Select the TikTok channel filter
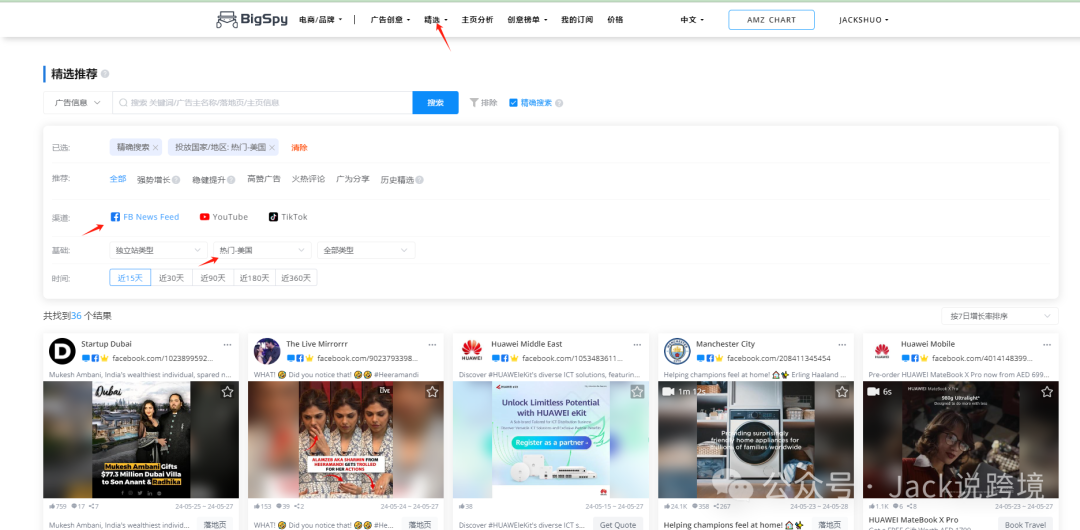1080x530 pixels. point(287,217)
